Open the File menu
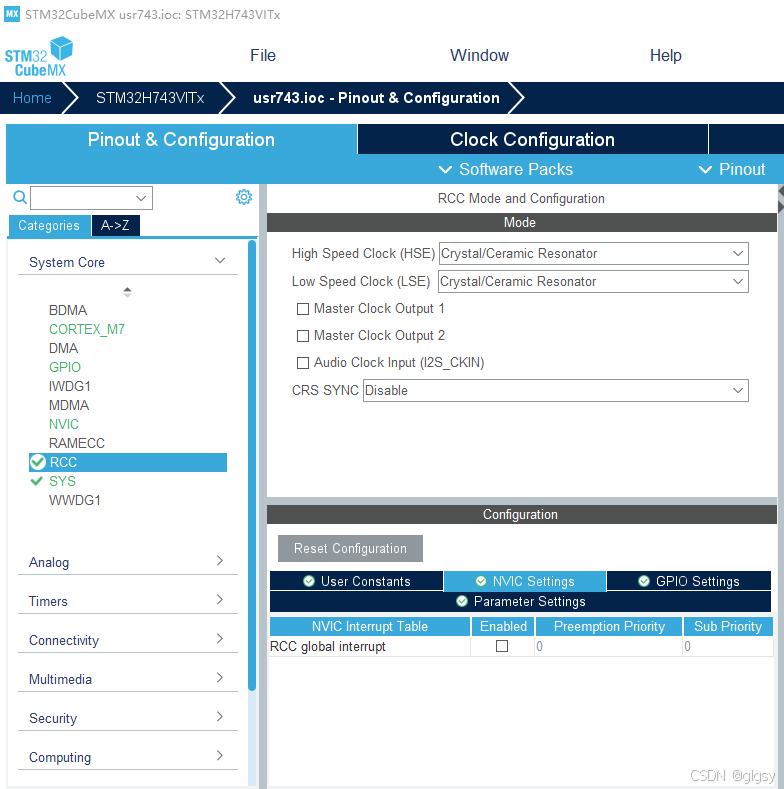Viewport: 784px width, 789px height. (263, 55)
